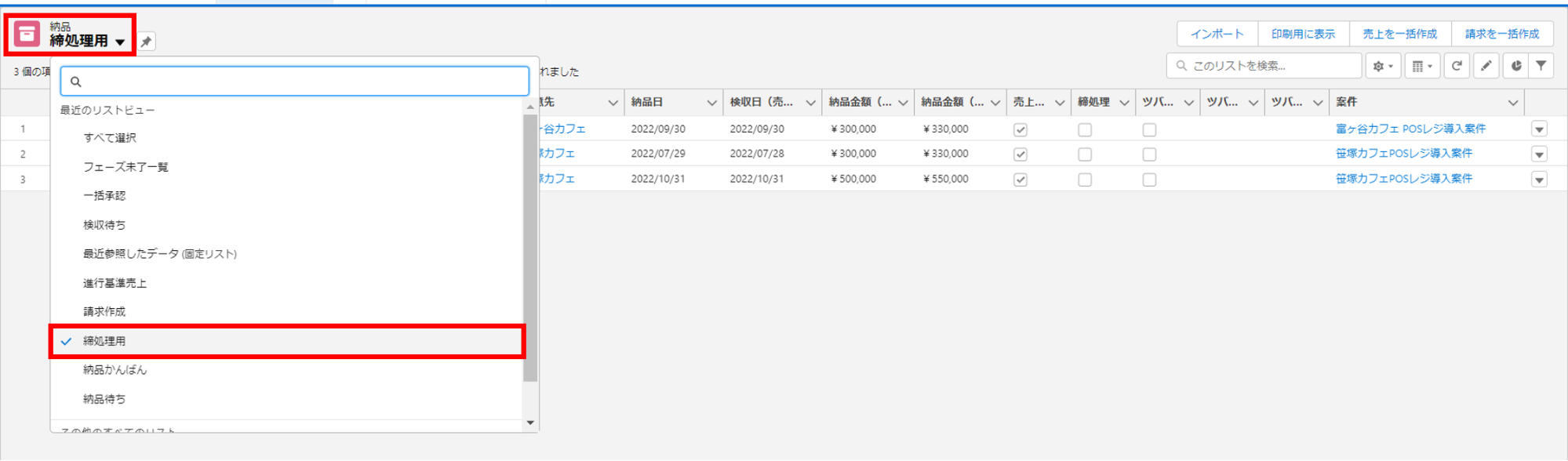Toggle 締処理 checkbox in row 1
This screenshot has height=461, width=1568.
[1085, 129]
